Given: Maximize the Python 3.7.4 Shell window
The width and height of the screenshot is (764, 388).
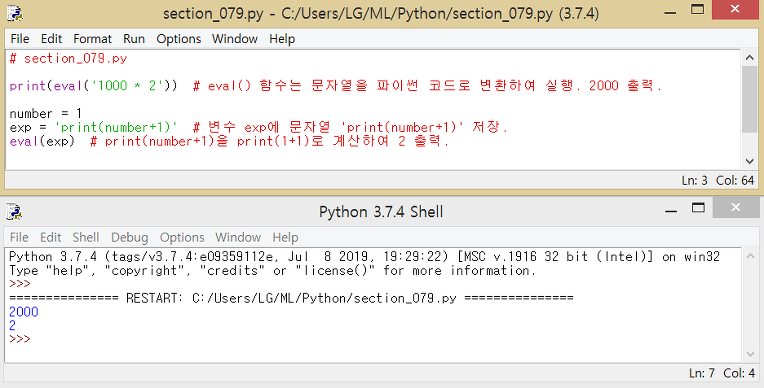Looking at the screenshot, I should click(x=698, y=208).
